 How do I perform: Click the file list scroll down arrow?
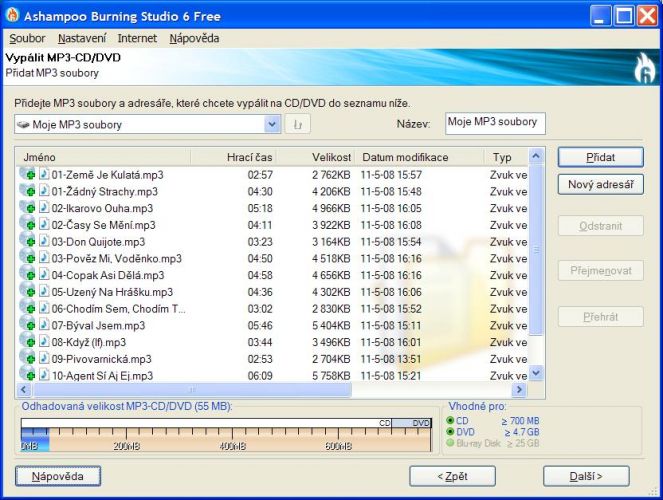[536, 373]
